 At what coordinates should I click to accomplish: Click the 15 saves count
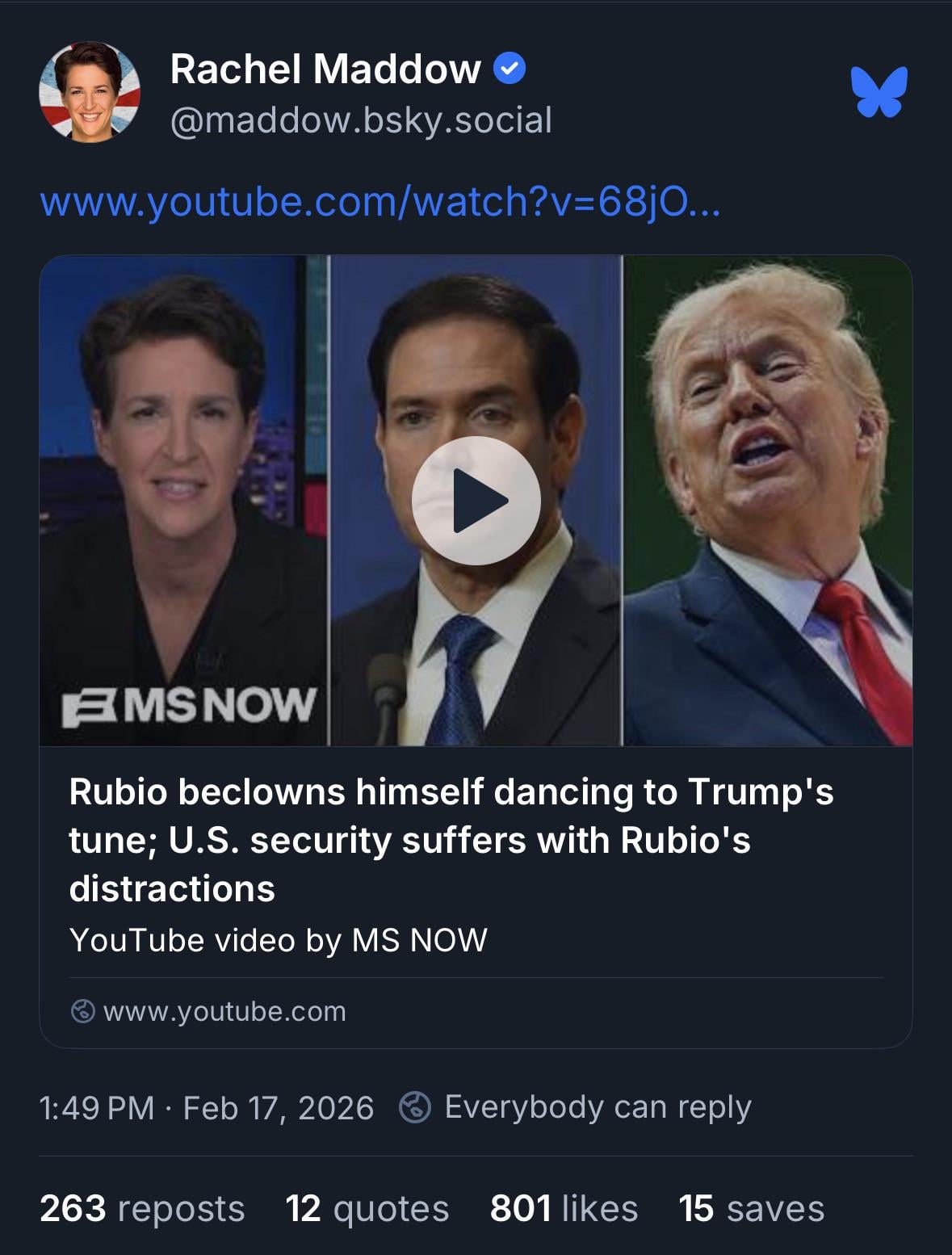click(x=751, y=1209)
